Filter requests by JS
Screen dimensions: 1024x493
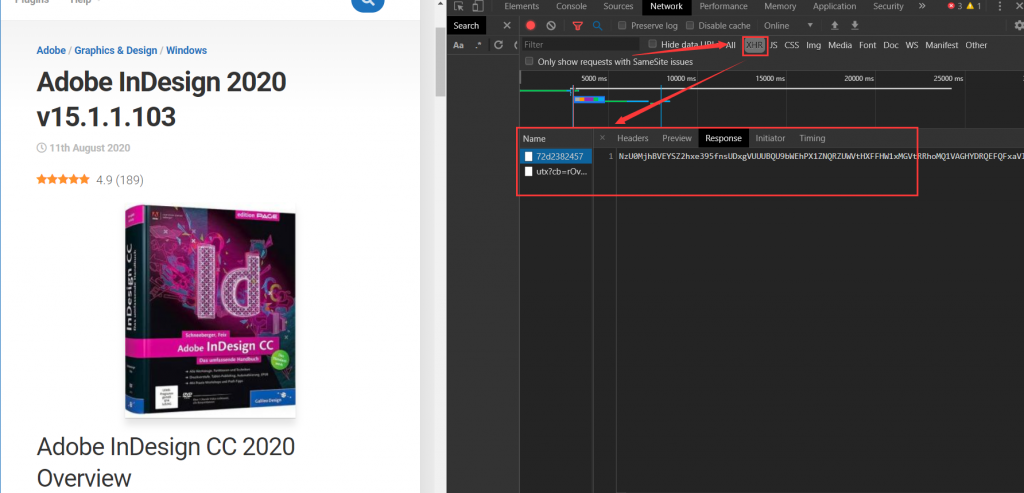click(x=773, y=45)
